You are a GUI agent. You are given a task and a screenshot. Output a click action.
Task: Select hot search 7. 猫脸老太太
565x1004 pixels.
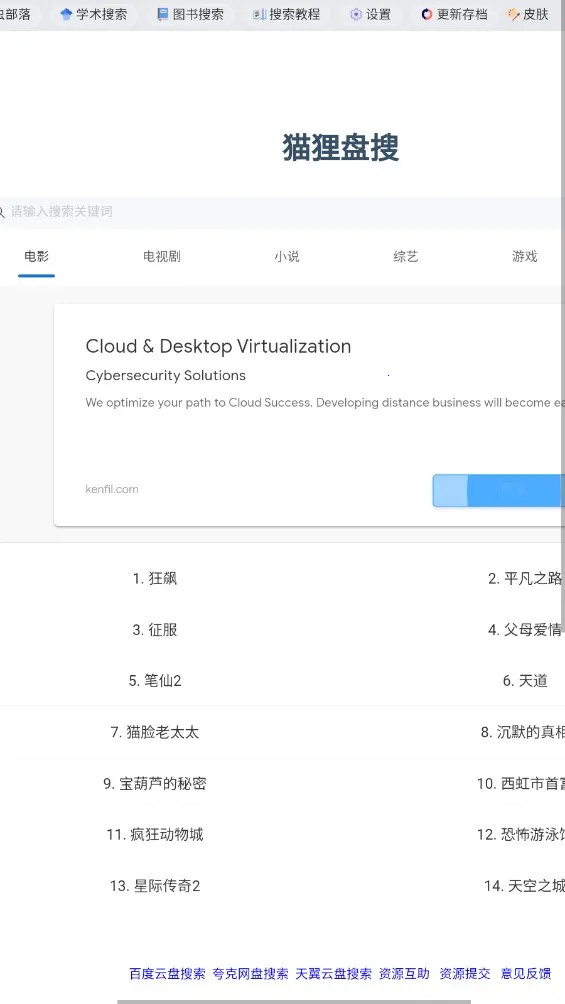(x=154, y=732)
